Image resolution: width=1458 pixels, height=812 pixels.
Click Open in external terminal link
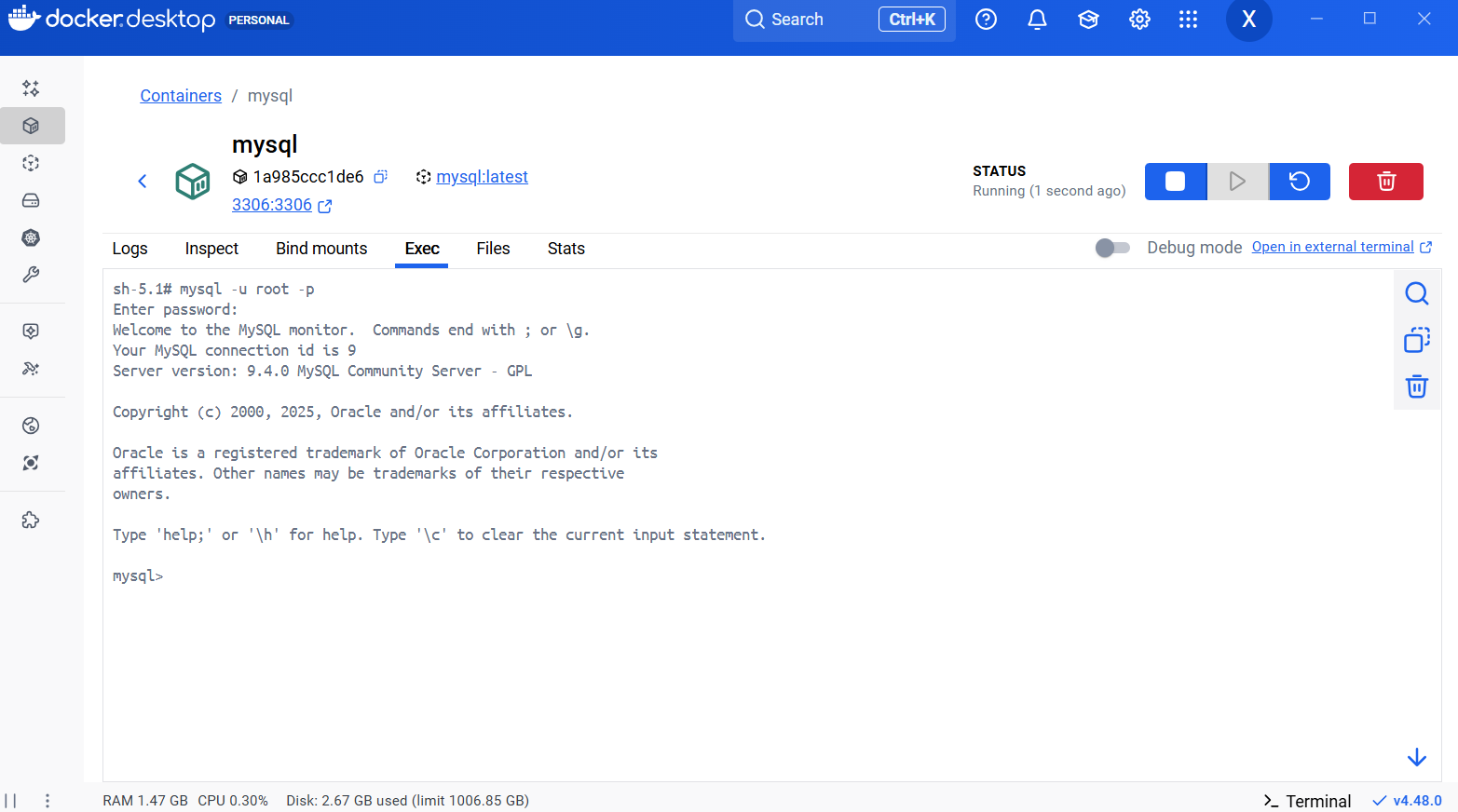click(1342, 247)
